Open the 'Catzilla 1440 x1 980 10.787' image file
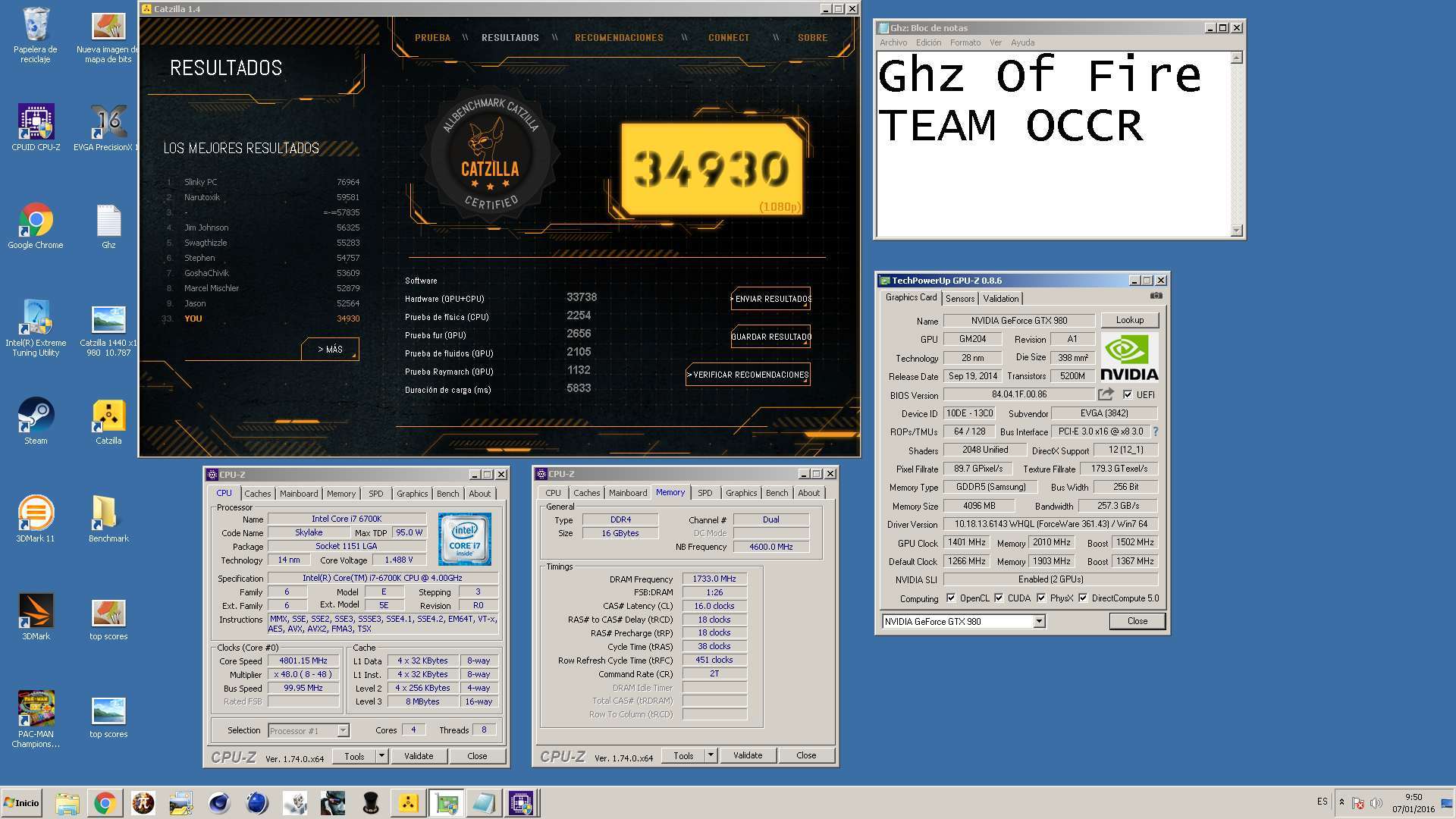The width and height of the screenshot is (1456, 819). tap(108, 330)
